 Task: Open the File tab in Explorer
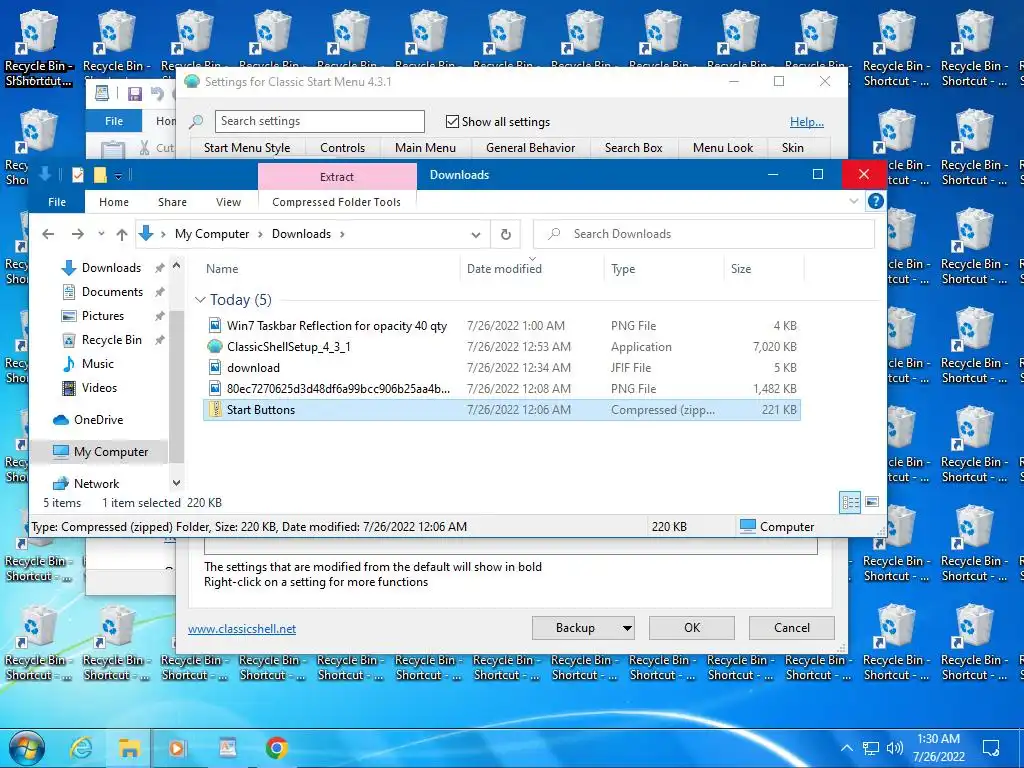[x=57, y=202]
